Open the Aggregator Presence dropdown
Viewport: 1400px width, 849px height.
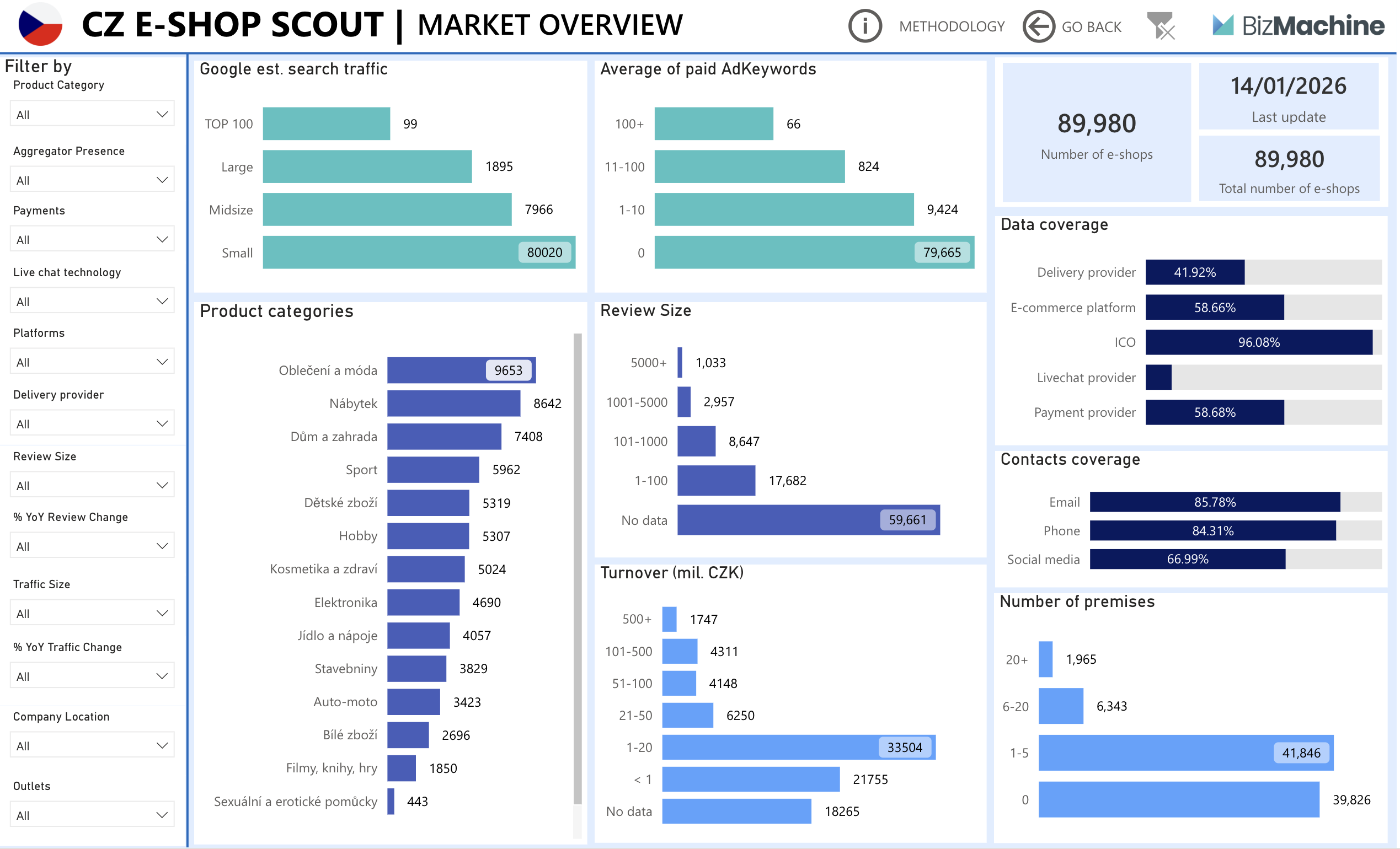click(92, 179)
